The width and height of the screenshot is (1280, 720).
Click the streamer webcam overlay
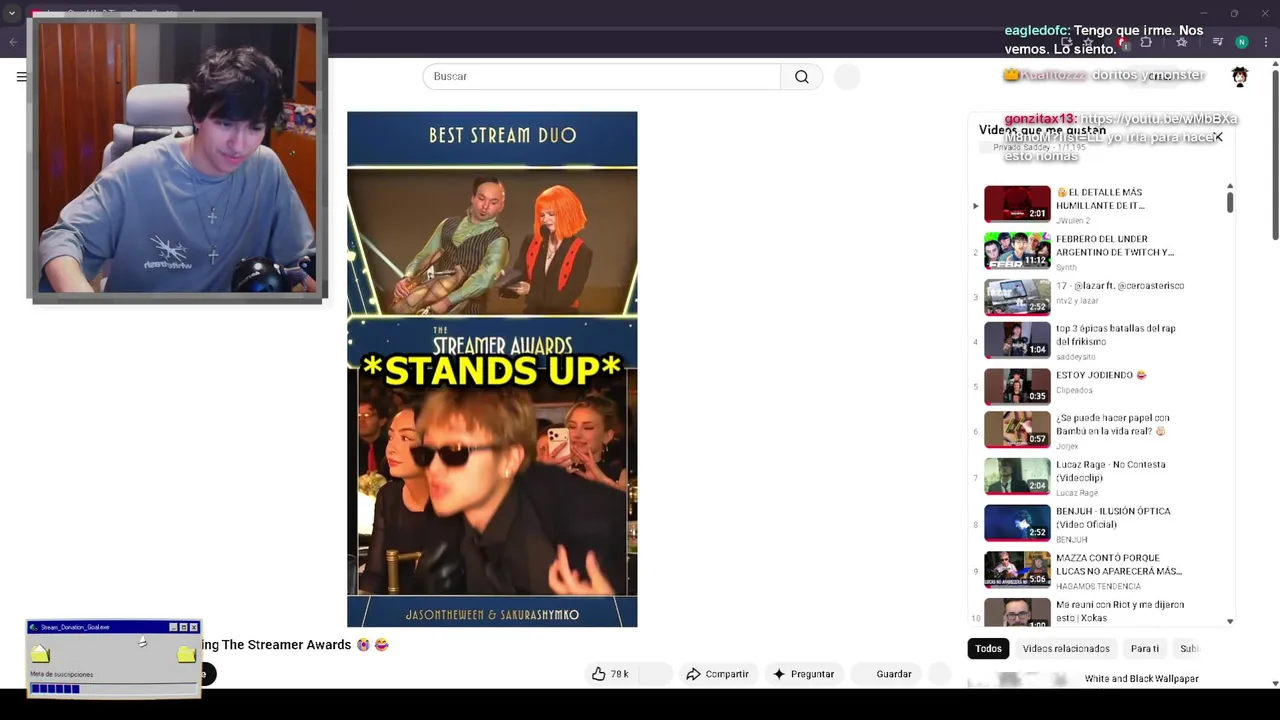[x=177, y=157]
